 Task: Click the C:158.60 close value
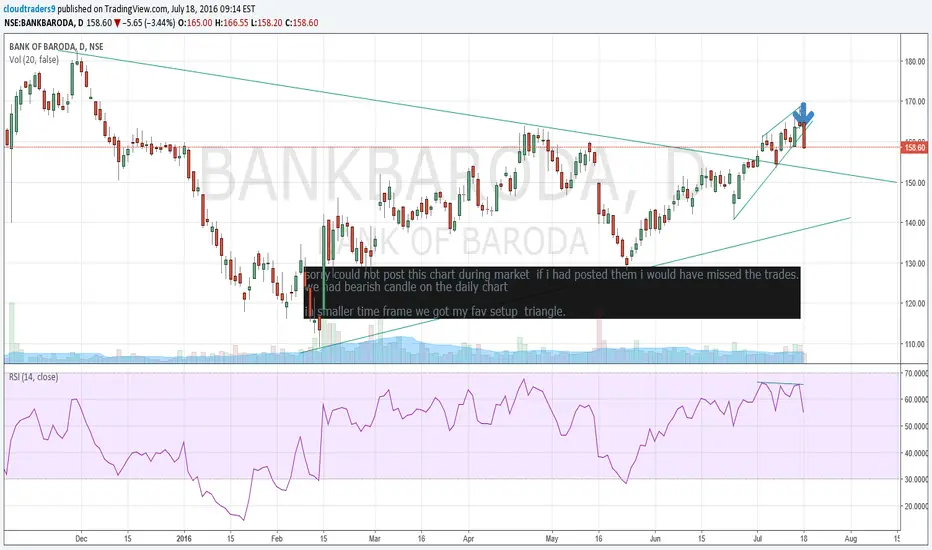tap(301, 23)
